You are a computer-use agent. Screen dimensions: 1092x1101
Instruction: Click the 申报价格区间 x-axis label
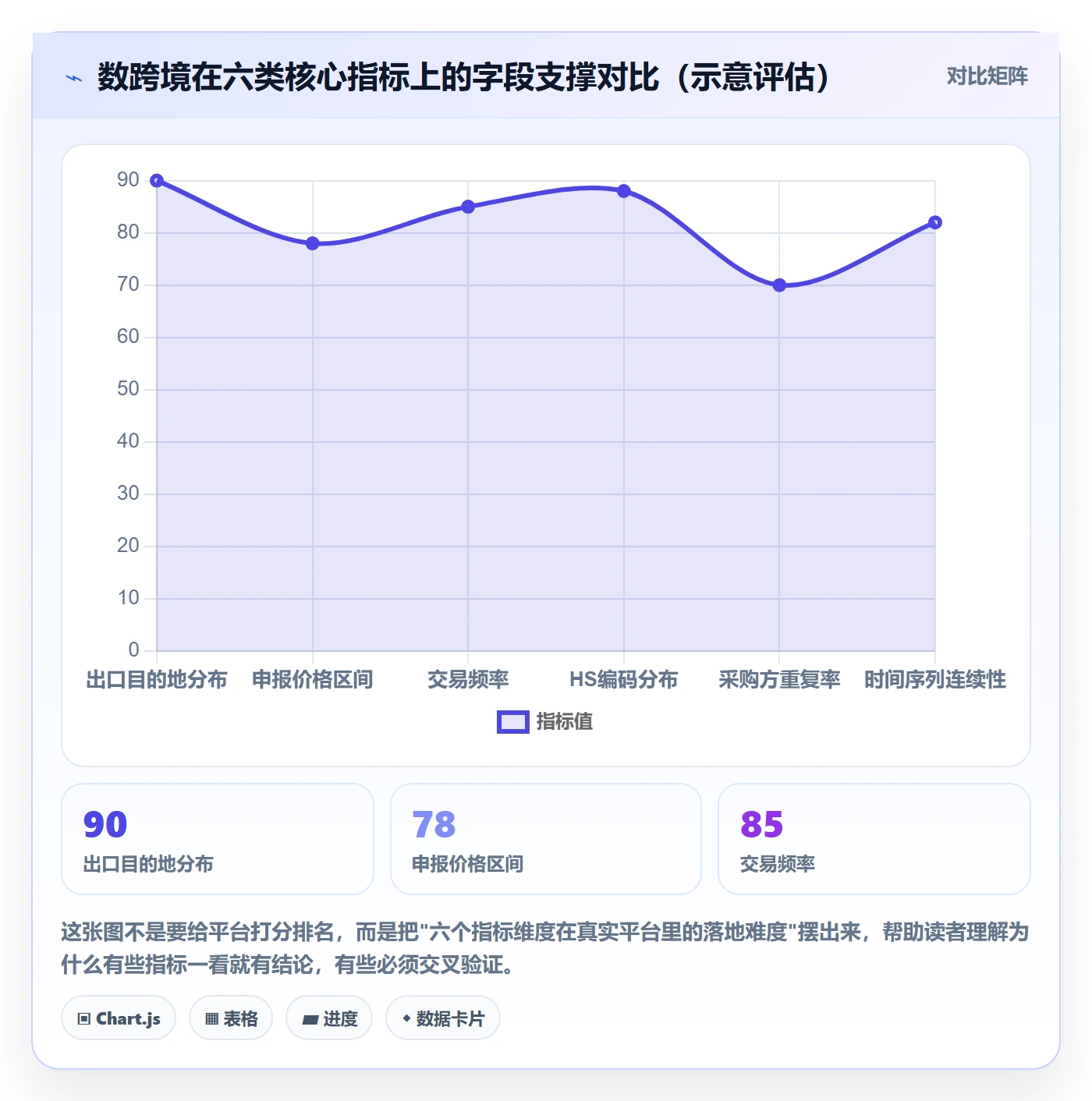(x=313, y=680)
